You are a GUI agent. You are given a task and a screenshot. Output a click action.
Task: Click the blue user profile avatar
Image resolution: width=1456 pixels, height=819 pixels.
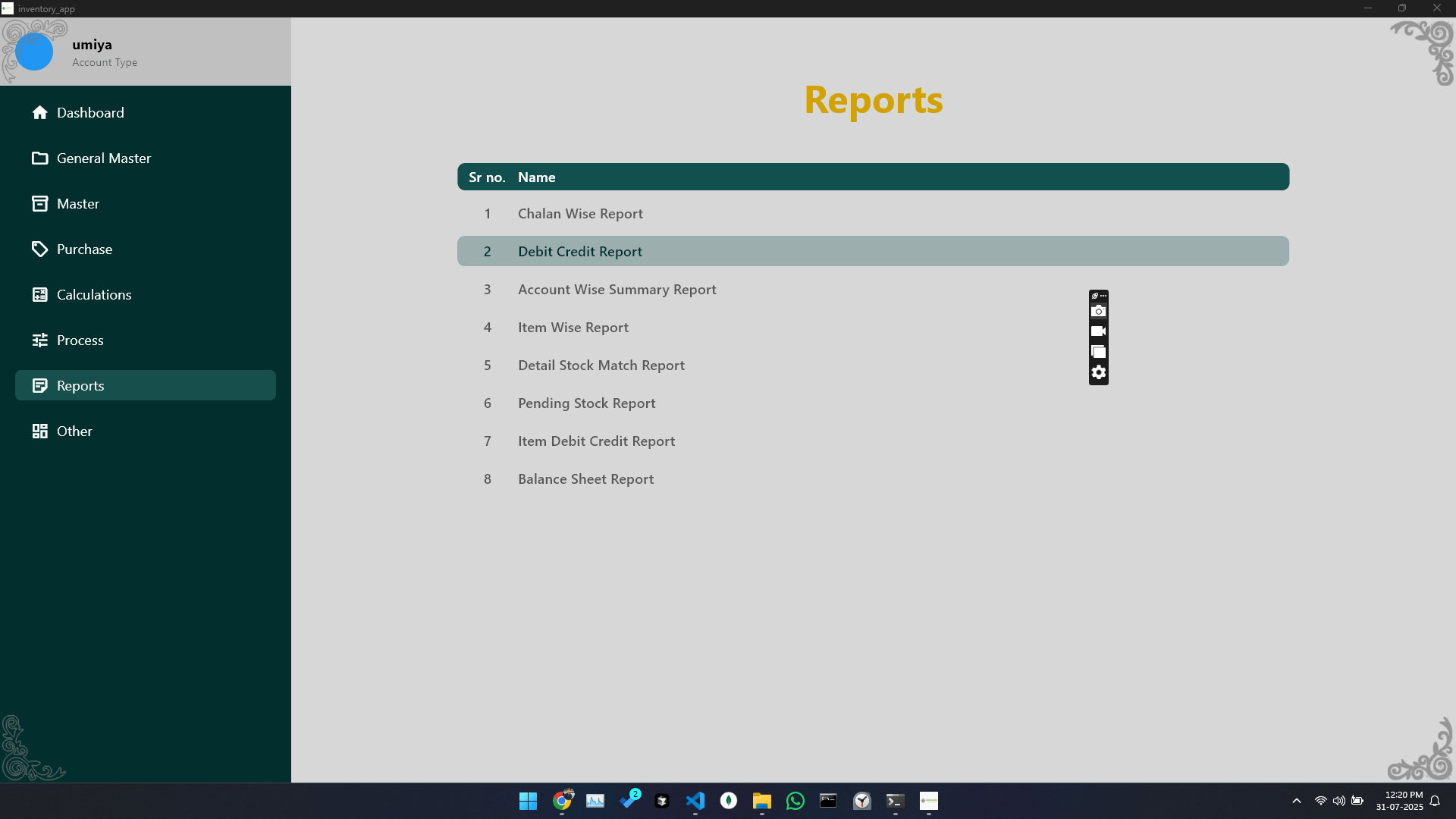(x=34, y=52)
